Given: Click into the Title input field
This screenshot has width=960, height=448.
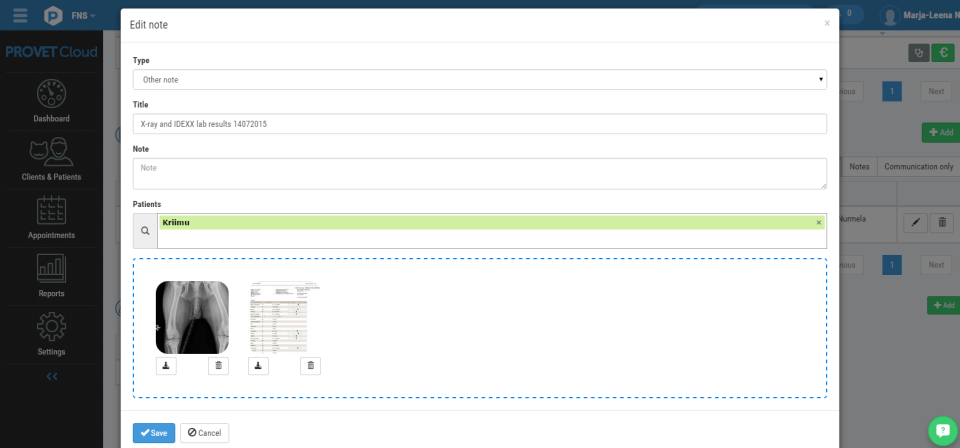Looking at the screenshot, I should pos(479,124).
